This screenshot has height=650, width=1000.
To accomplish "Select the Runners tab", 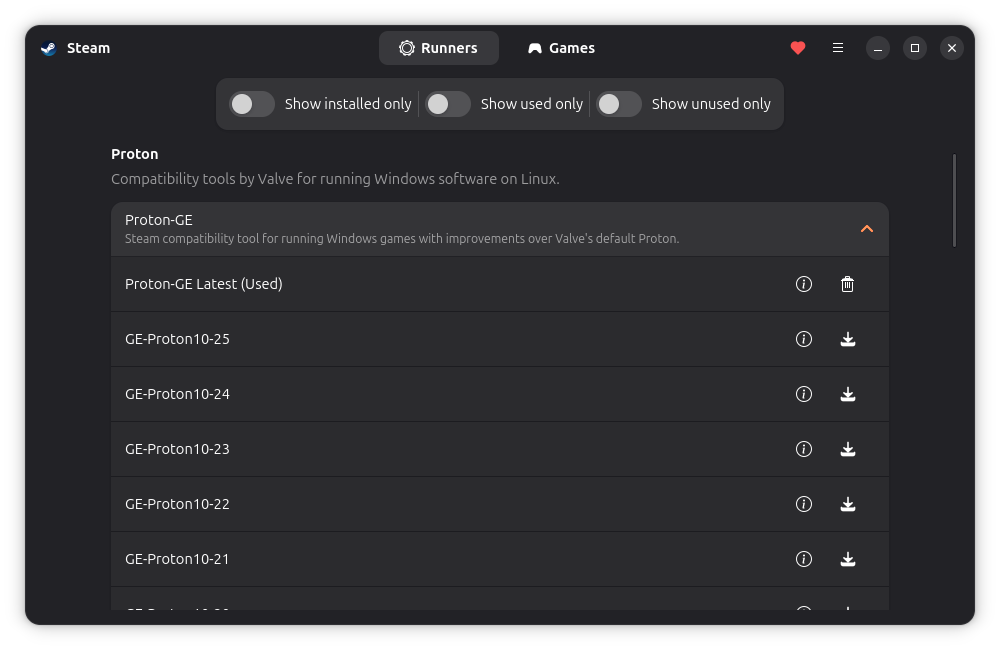I will click(x=438, y=47).
